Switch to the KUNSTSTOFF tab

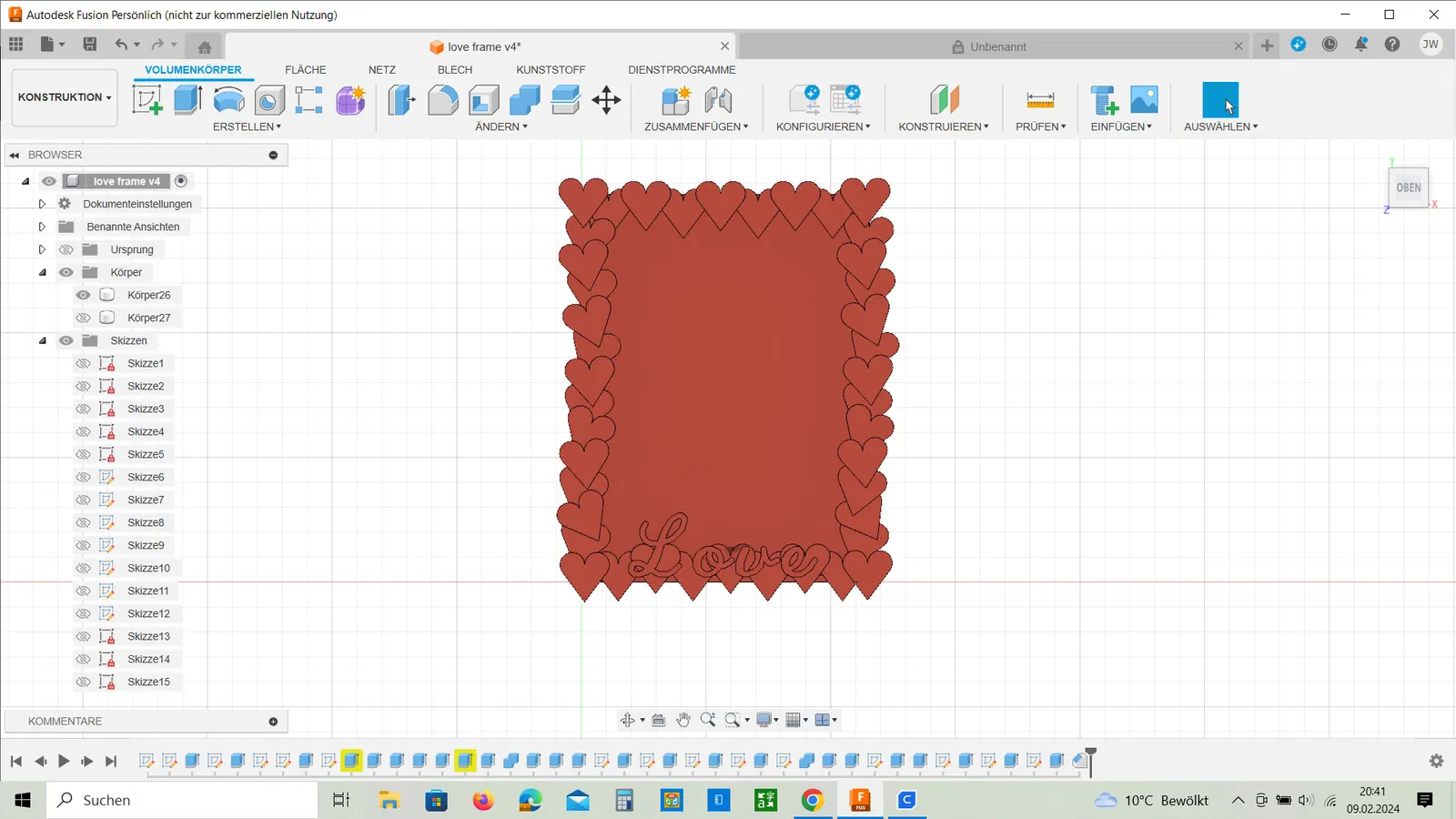coord(551,70)
